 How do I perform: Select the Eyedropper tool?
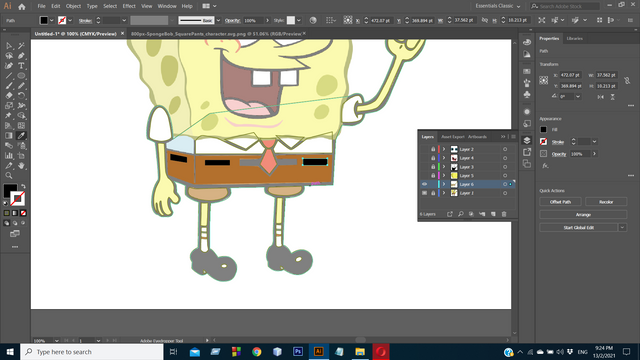(21, 136)
